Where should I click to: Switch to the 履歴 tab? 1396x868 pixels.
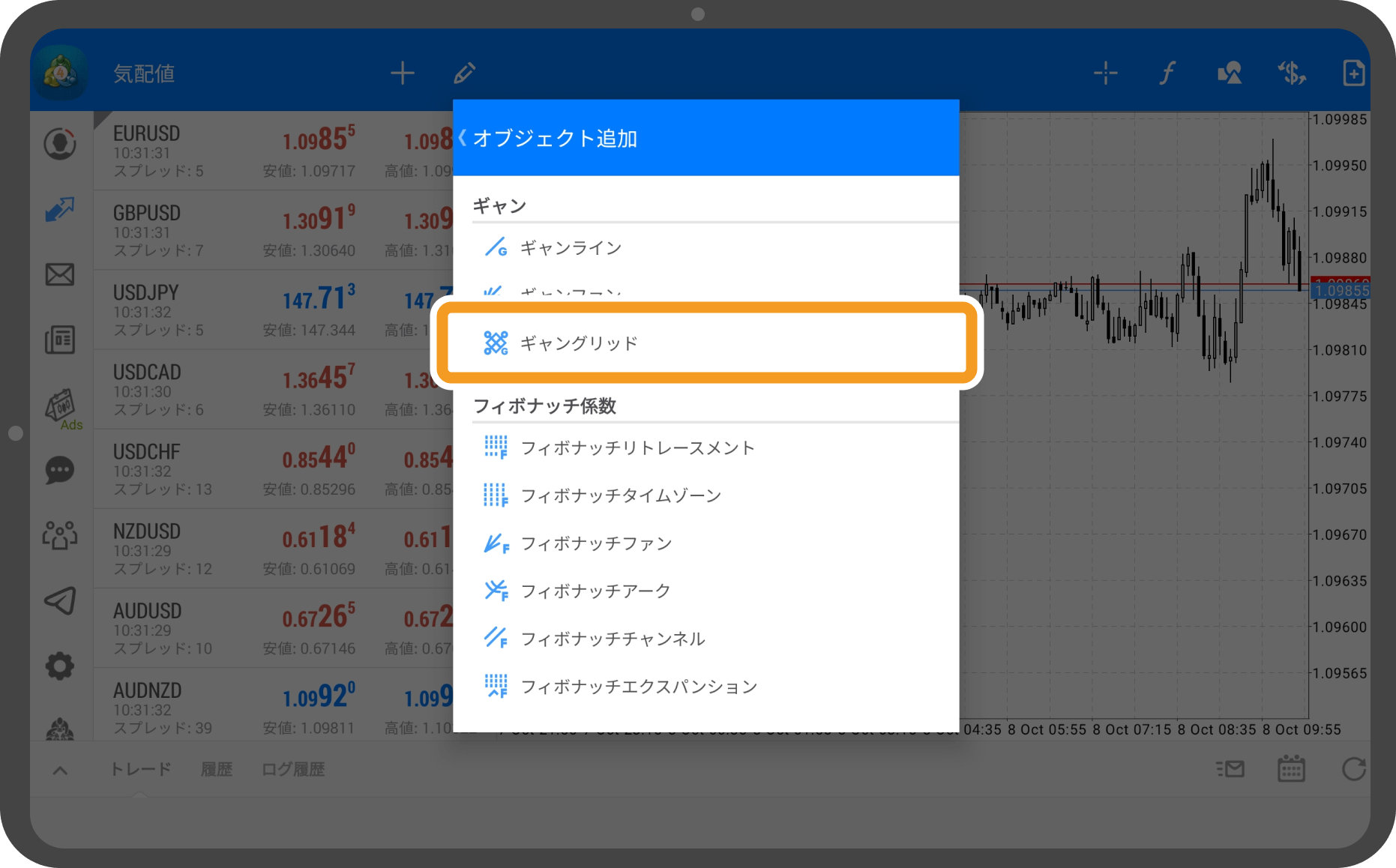click(217, 769)
